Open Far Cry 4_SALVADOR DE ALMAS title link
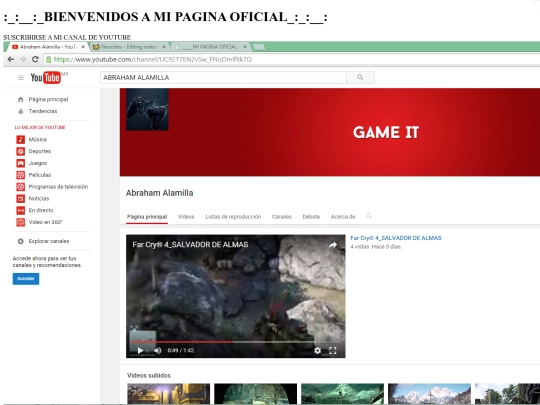Viewport: 540px width, 405px height. [x=396, y=238]
